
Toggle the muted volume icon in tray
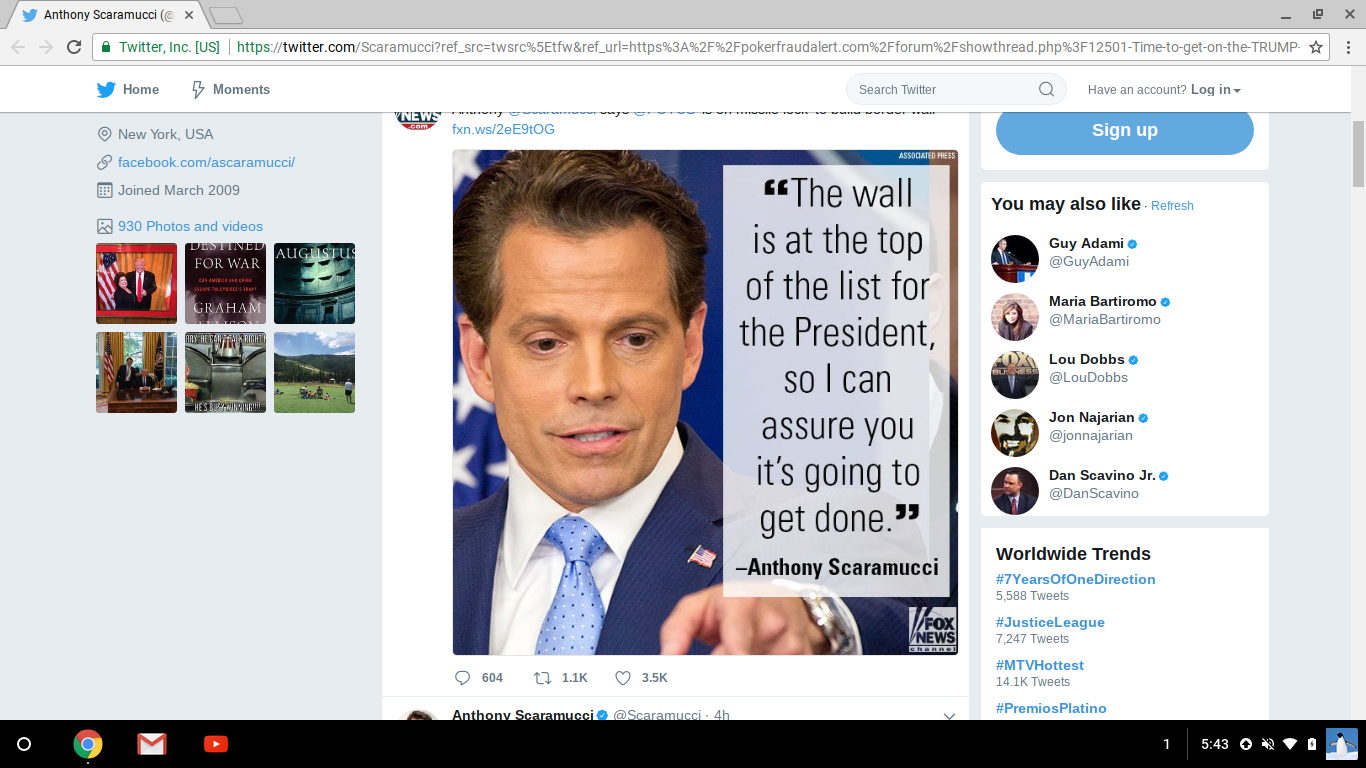[1268, 744]
